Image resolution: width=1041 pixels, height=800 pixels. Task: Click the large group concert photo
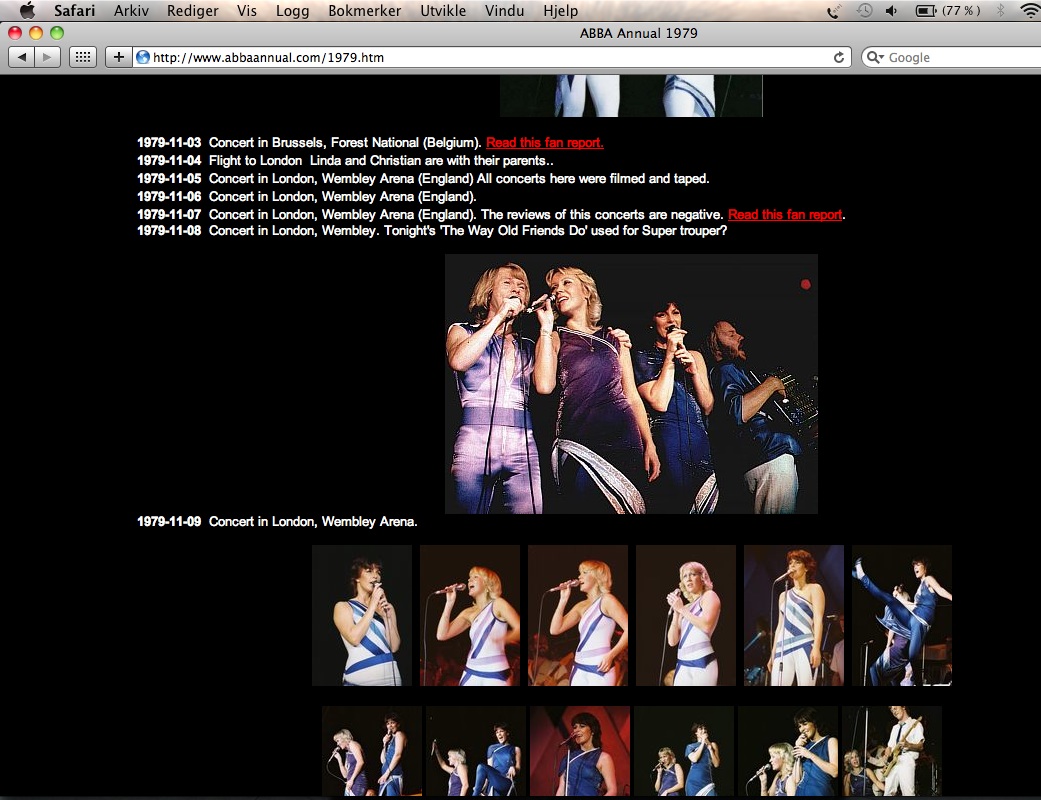click(x=631, y=384)
